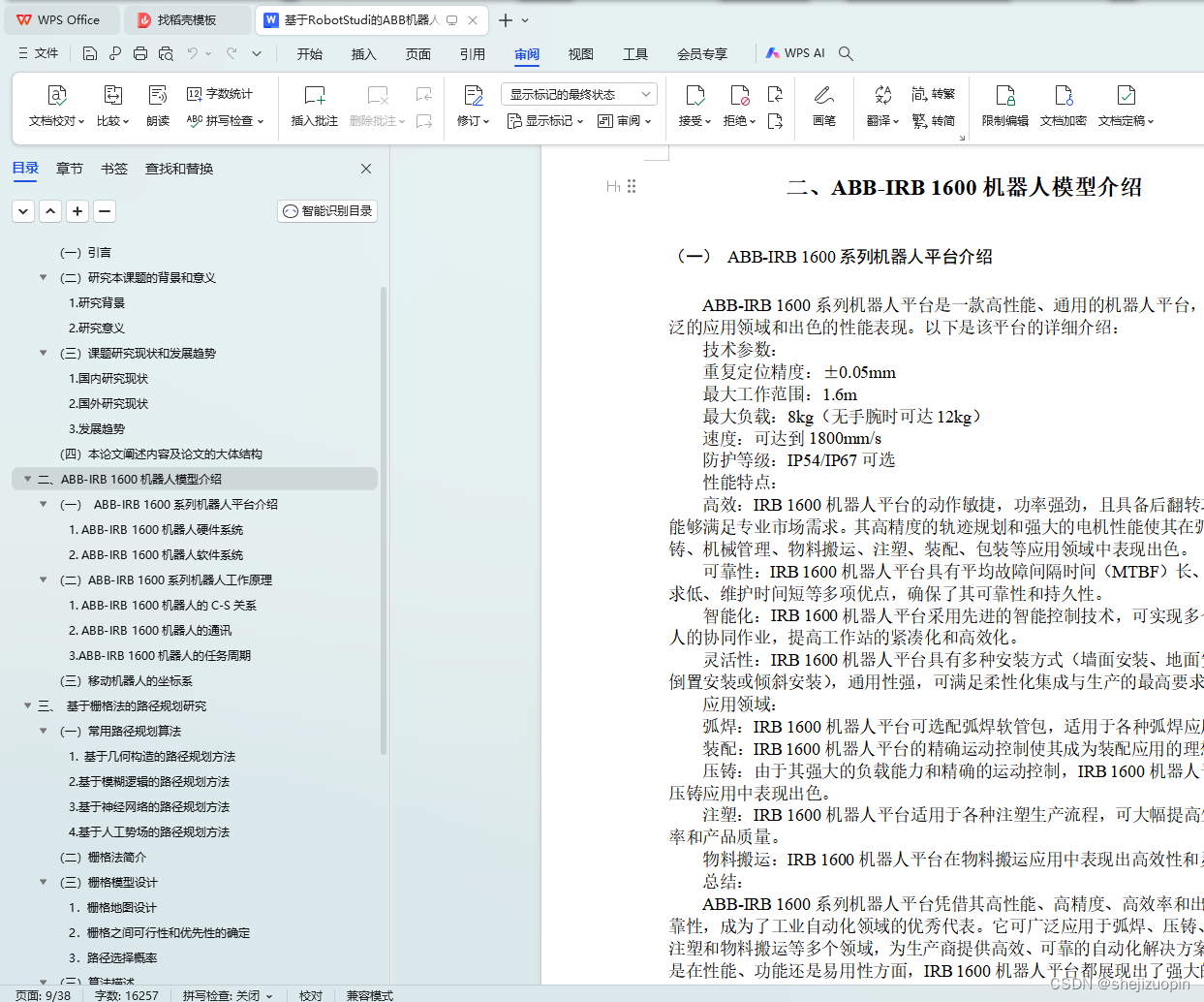Collapse (一) 常用路径规划算法 node
1204x1002 pixels.
[43, 731]
